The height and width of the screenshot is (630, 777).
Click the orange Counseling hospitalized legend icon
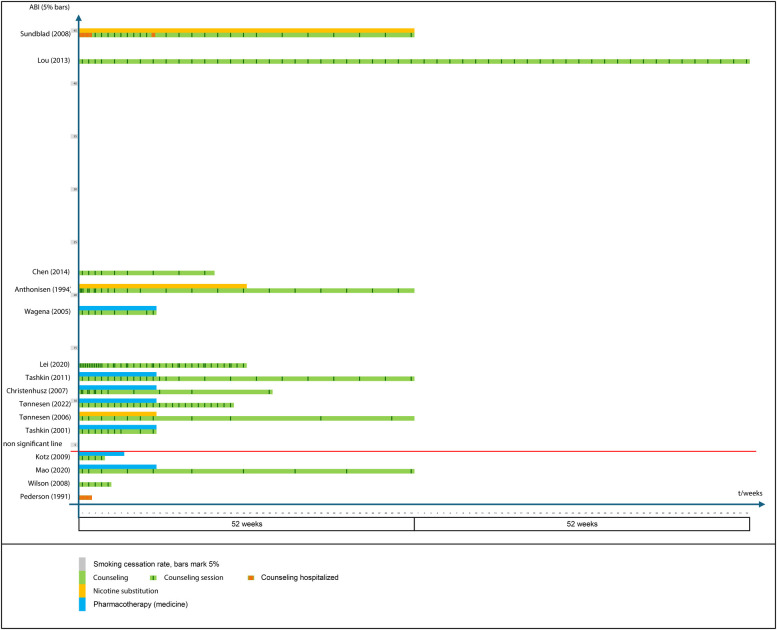[250, 577]
